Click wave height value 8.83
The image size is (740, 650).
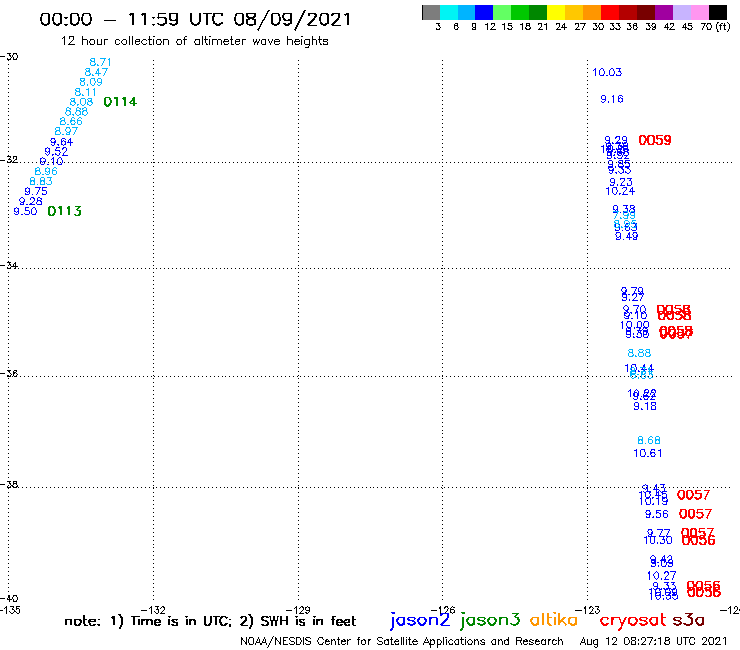click(x=41, y=181)
